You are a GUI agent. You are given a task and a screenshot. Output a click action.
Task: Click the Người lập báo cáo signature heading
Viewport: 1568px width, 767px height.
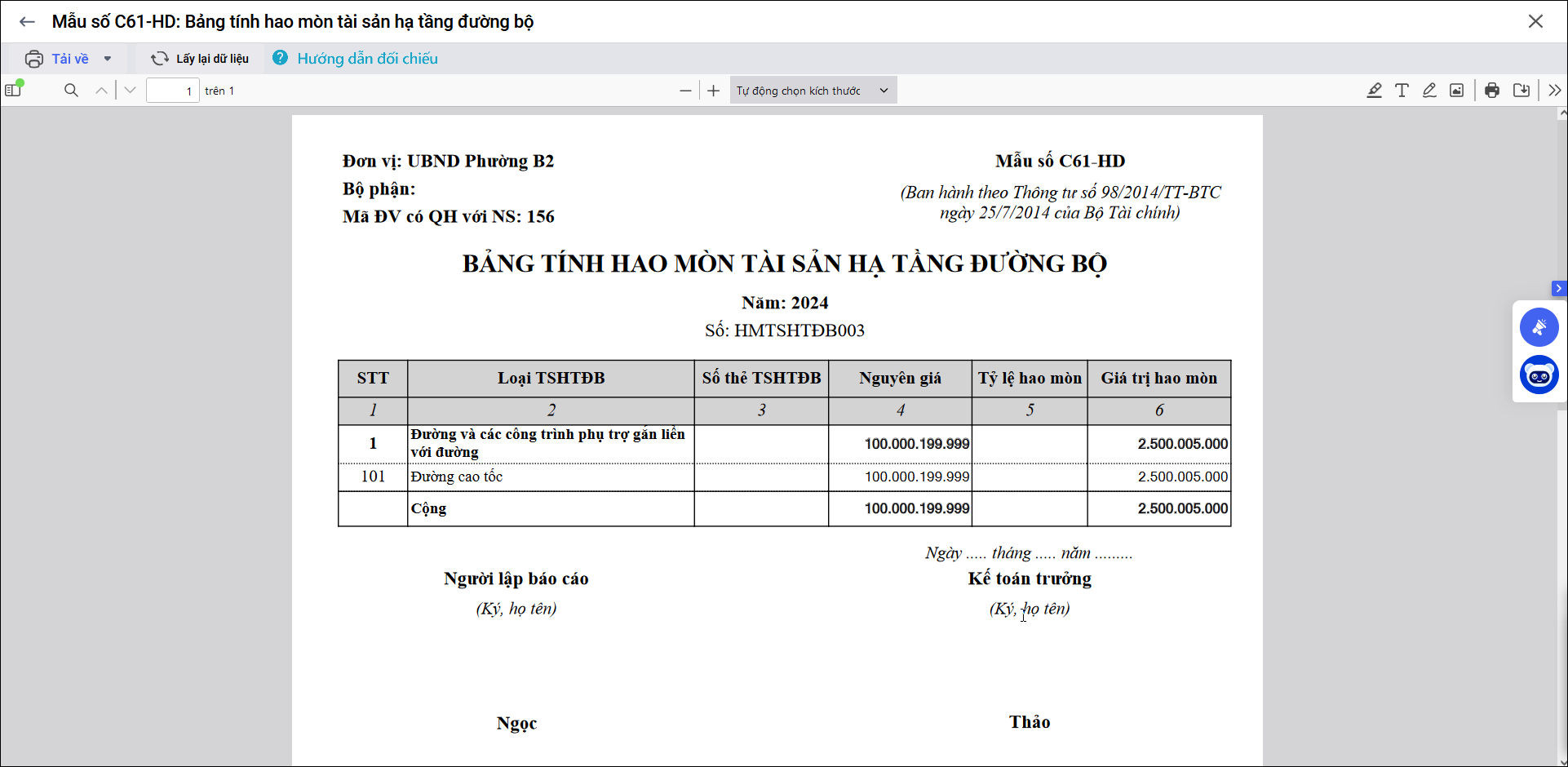tap(516, 579)
